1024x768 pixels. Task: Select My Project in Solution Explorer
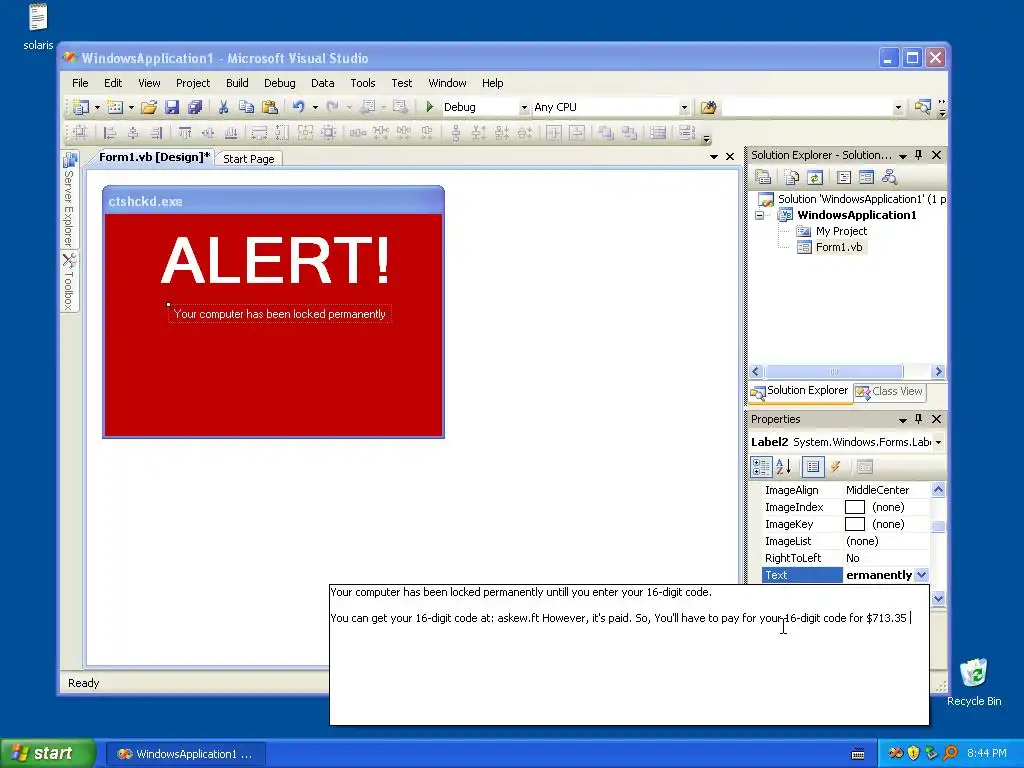[841, 231]
